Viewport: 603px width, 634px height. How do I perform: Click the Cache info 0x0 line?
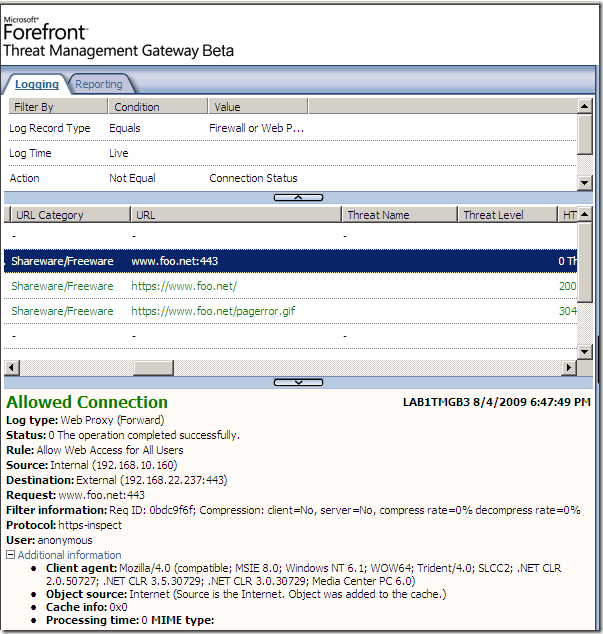click(x=87, y=607)
